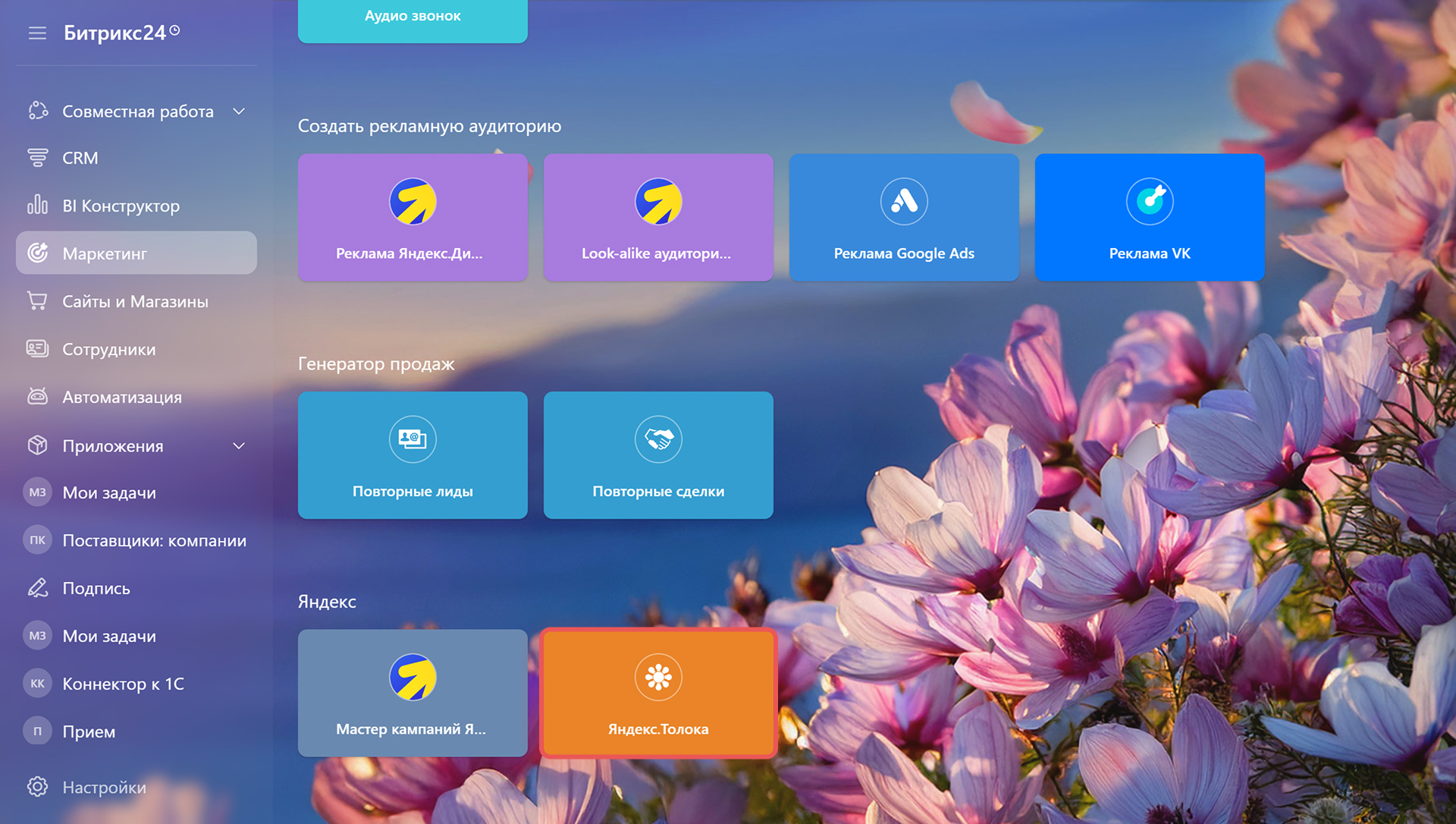Open Повторные сделки tile label
Viewport: 1456px width, 824px height.
pyautogui.click(x=658, y=492)
